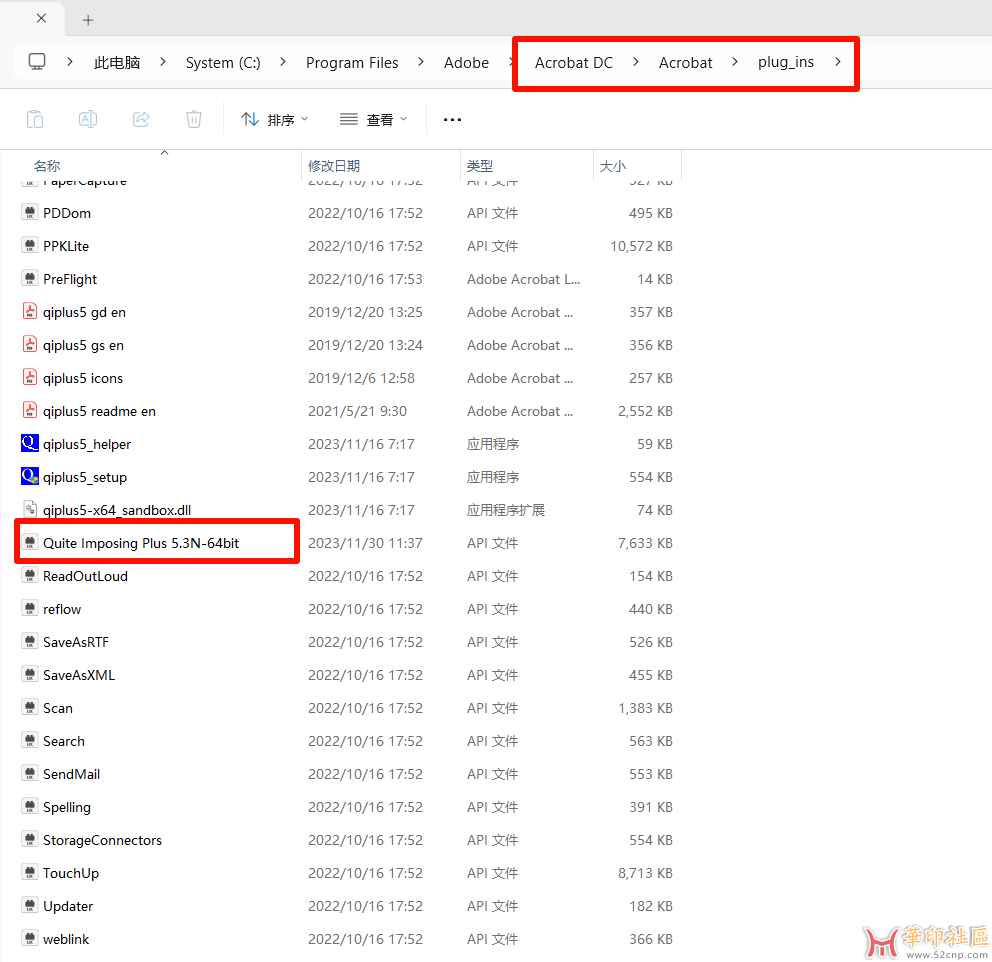Image resolution: width=992 pixels, height=962 pixels.
Task: Click the 7,633 KB size value
Action: point(645,543)
